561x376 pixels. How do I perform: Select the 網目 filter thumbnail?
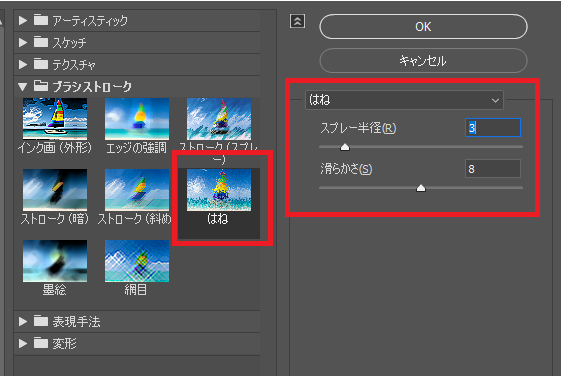tap(137, 261)
